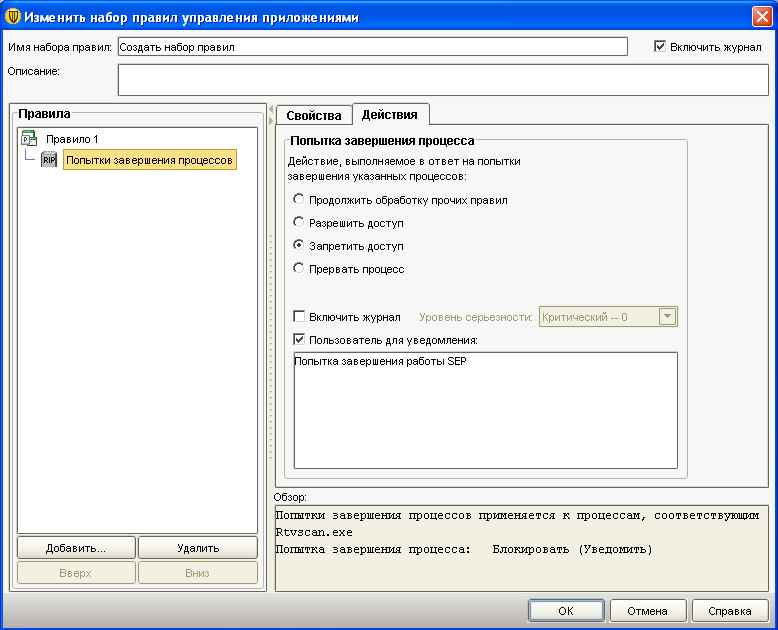778x630 pixels.
Task: Click the Добавить... button
Action: point(76,548)
